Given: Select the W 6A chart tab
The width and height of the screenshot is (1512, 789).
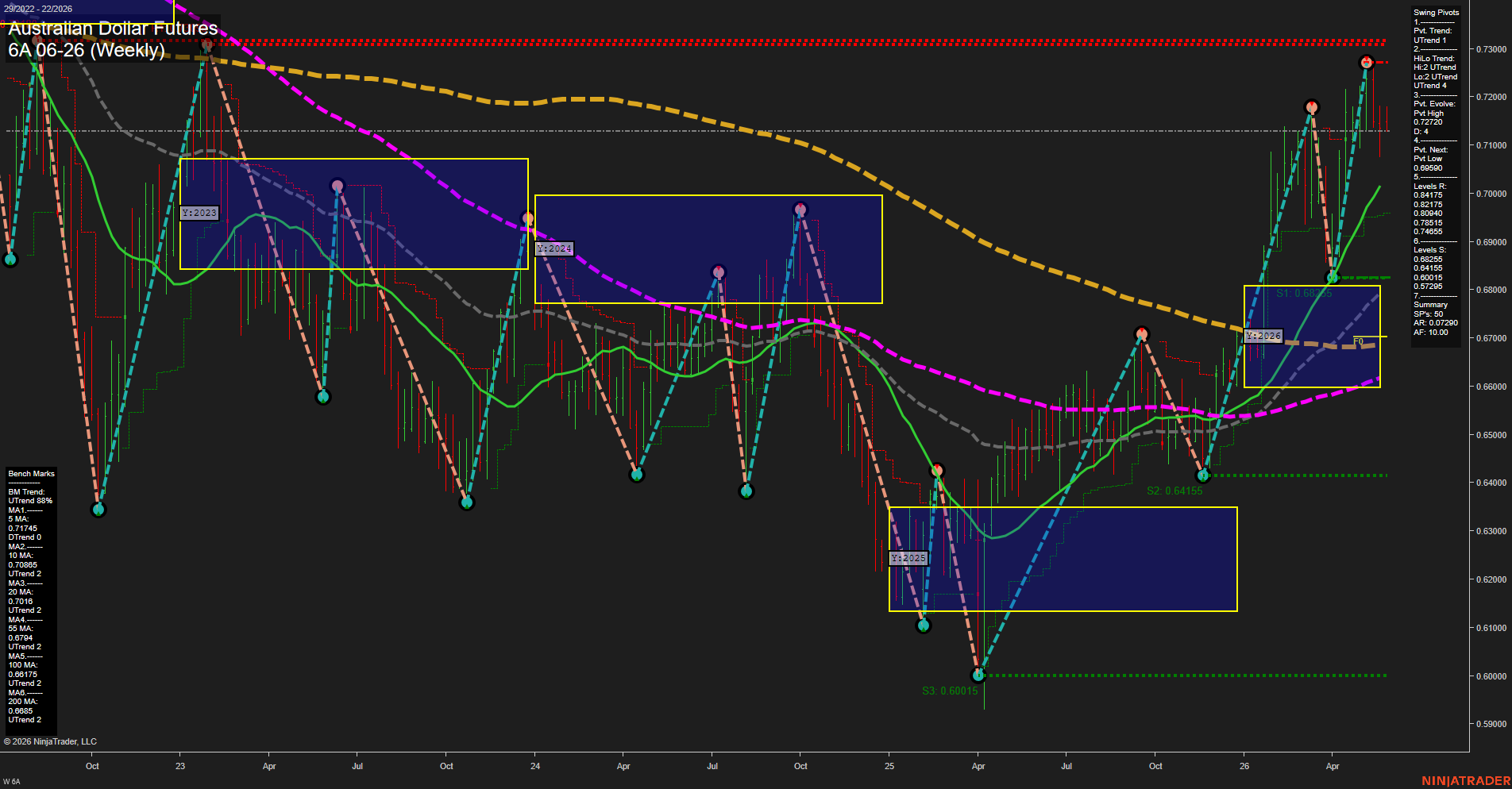Looking at the screenshot, I should coord(12,782).
